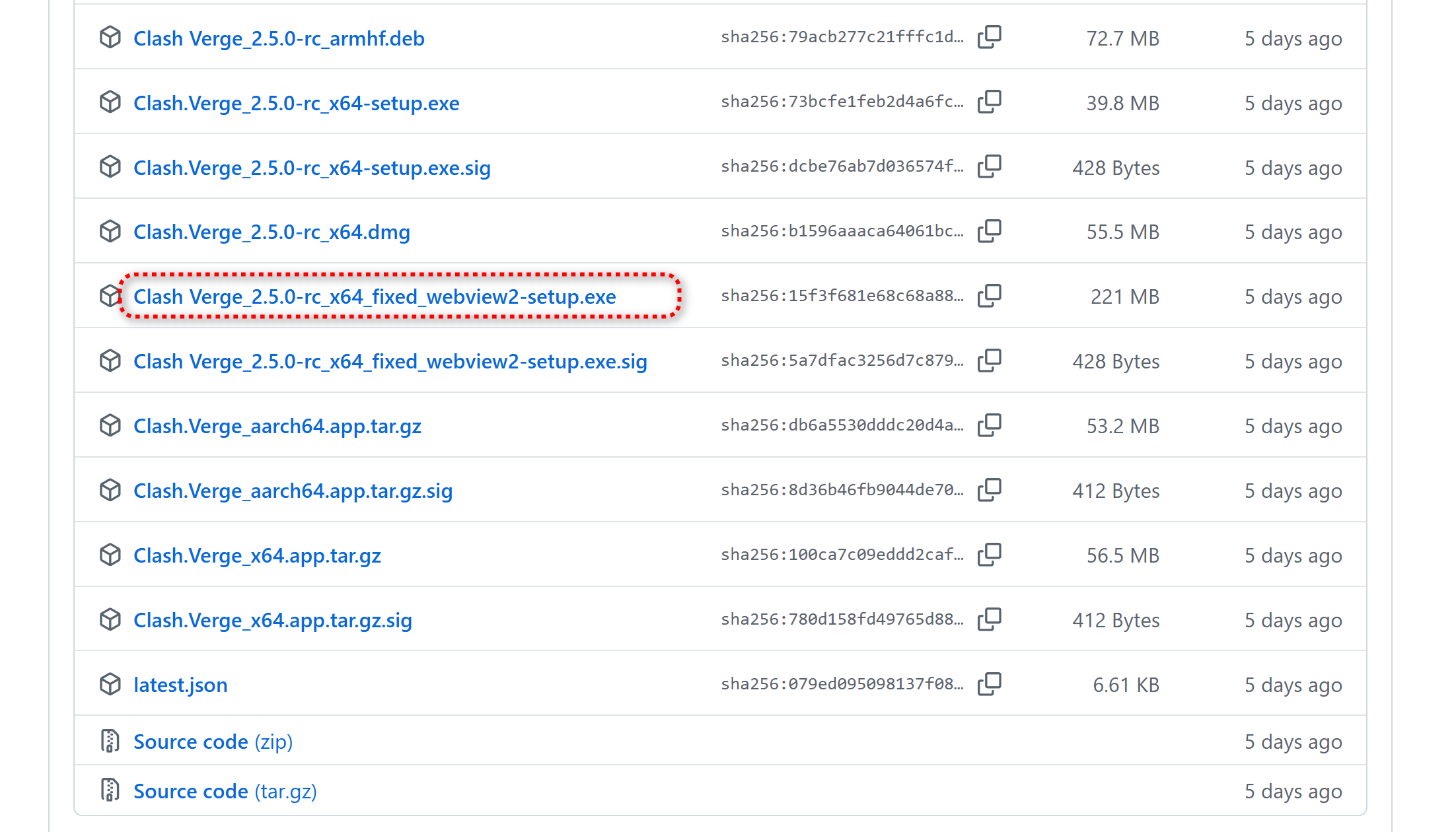Select hash text sha256:8d36b46fb9044de70…
Screen dimensions: 1456x832
point(842,490)
